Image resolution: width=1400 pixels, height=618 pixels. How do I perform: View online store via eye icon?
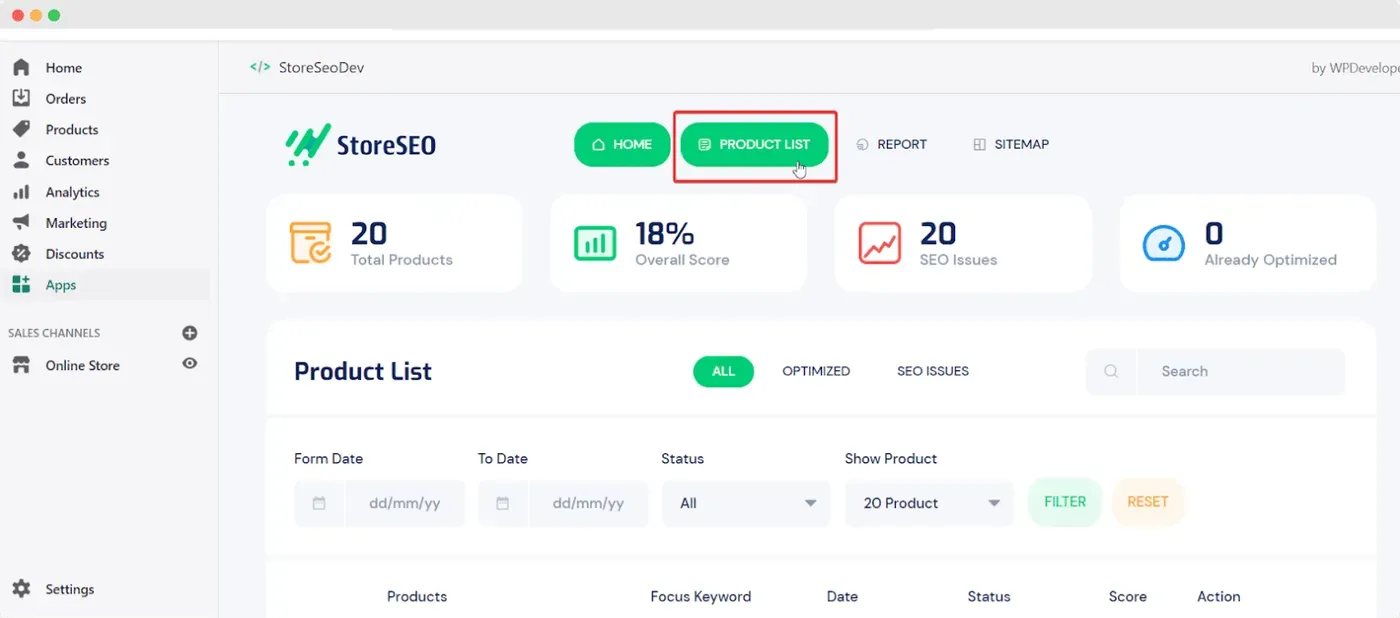click(x=190, y=364)
